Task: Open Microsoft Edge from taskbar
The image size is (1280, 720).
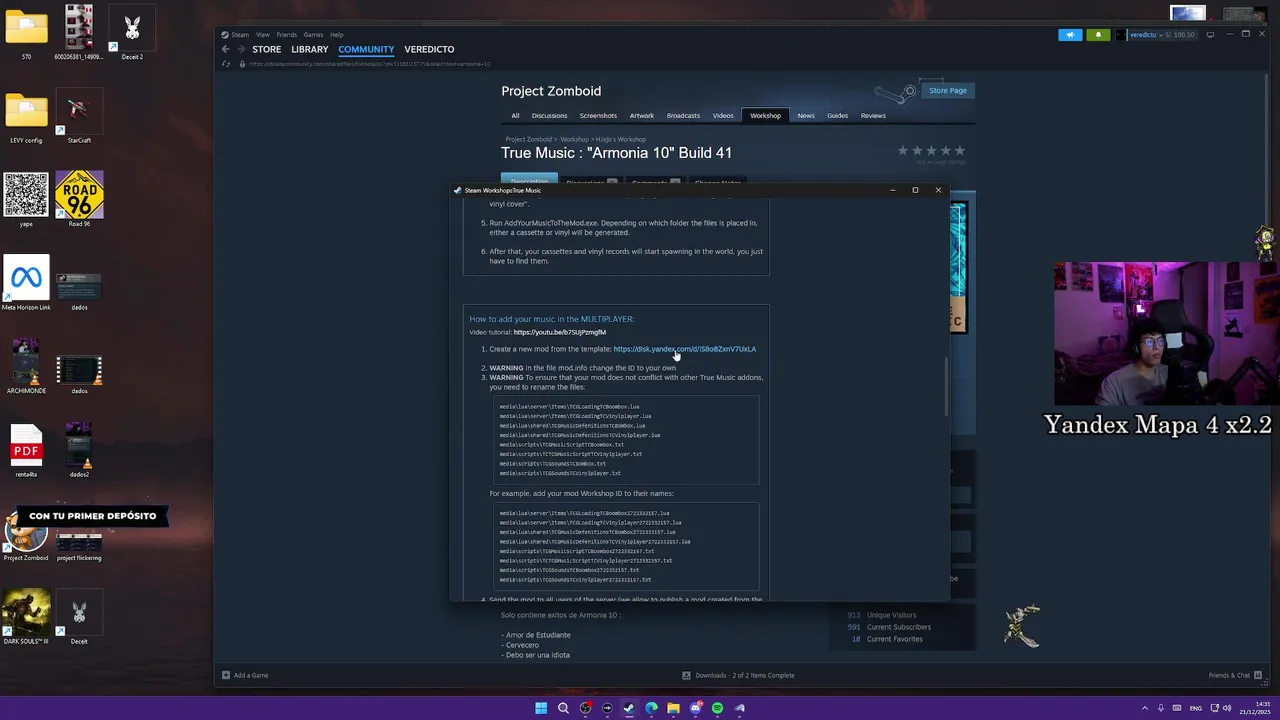Action: coord(651,708)
